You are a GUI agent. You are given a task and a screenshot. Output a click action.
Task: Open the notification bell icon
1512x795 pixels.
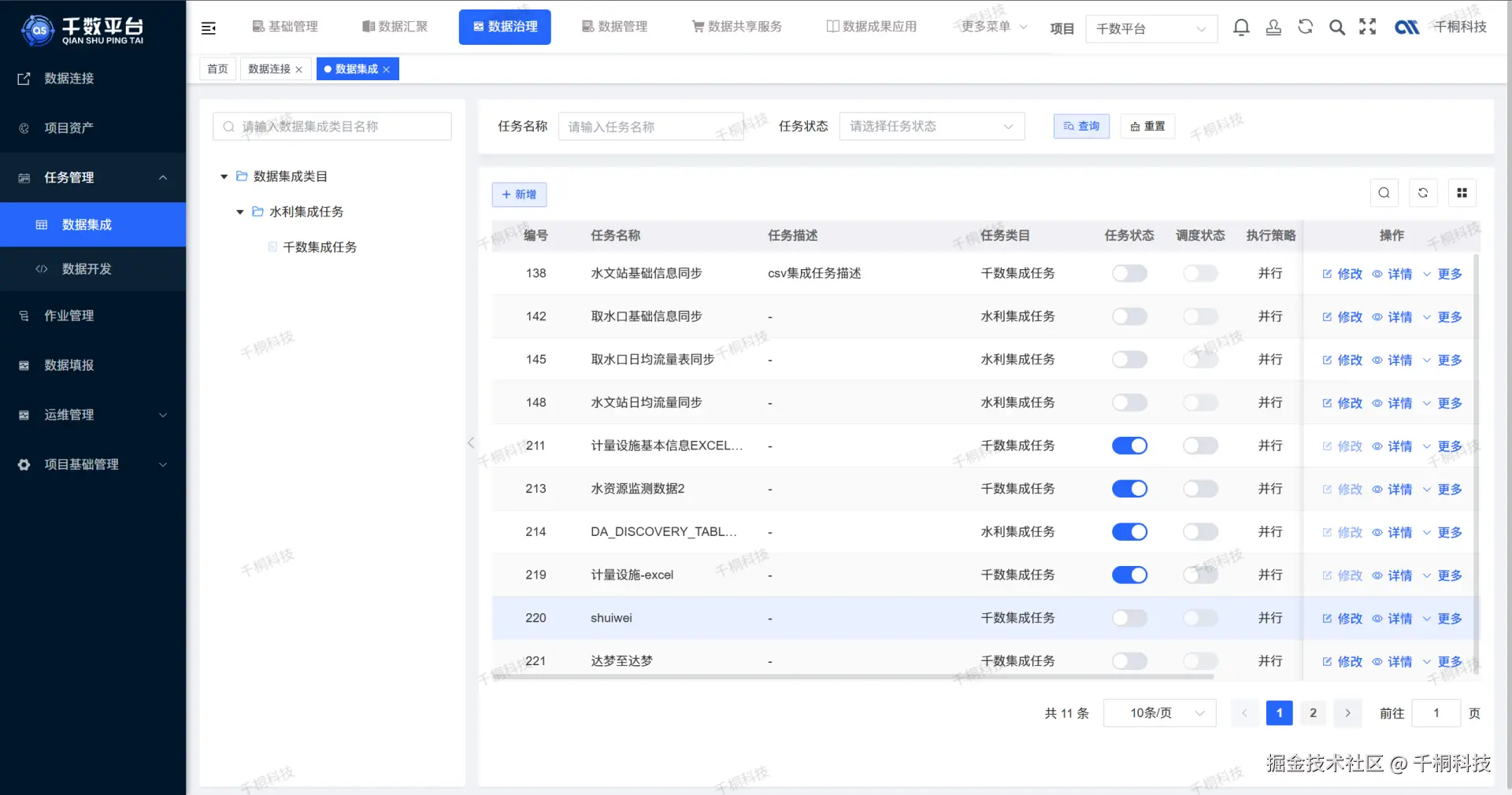coord(1242,27)
